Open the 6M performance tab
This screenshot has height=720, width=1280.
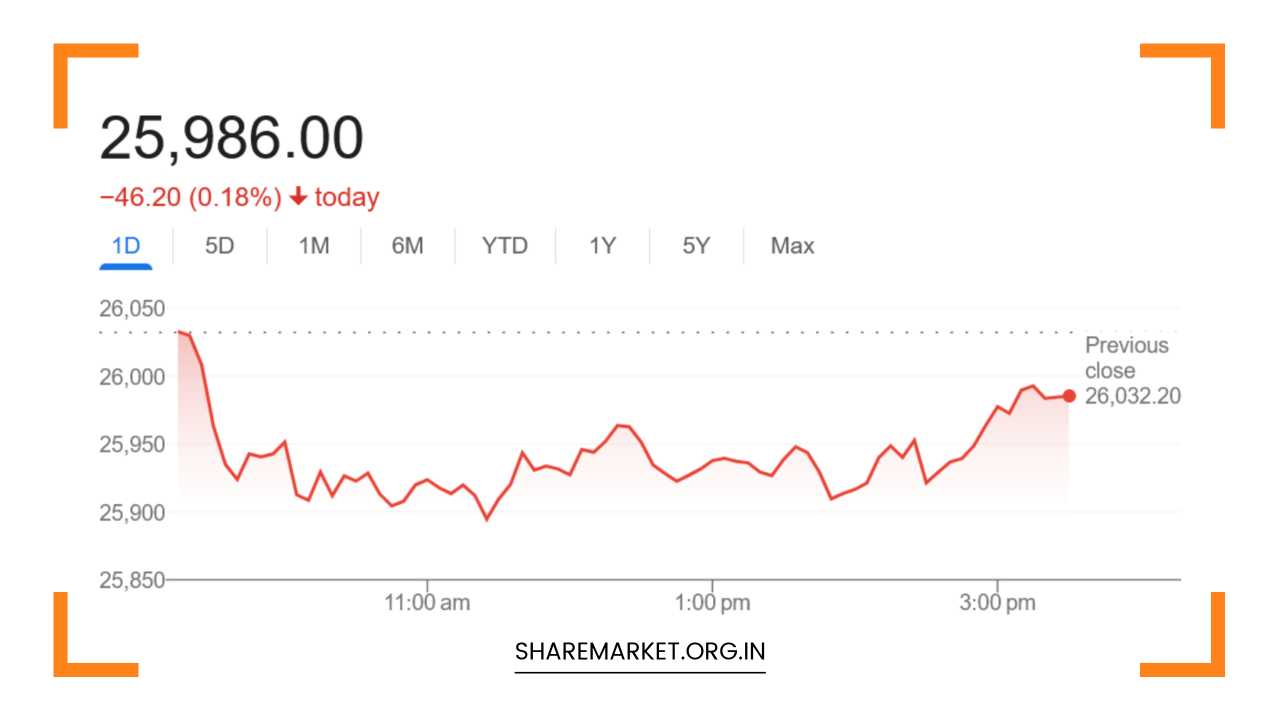[x=408, y=245]
